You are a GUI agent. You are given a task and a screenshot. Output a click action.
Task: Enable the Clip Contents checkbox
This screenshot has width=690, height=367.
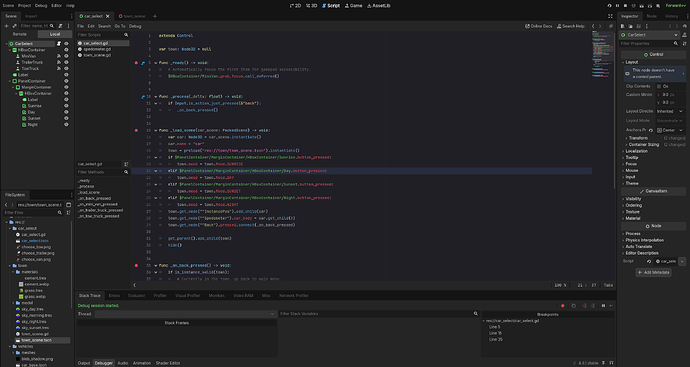659,86
